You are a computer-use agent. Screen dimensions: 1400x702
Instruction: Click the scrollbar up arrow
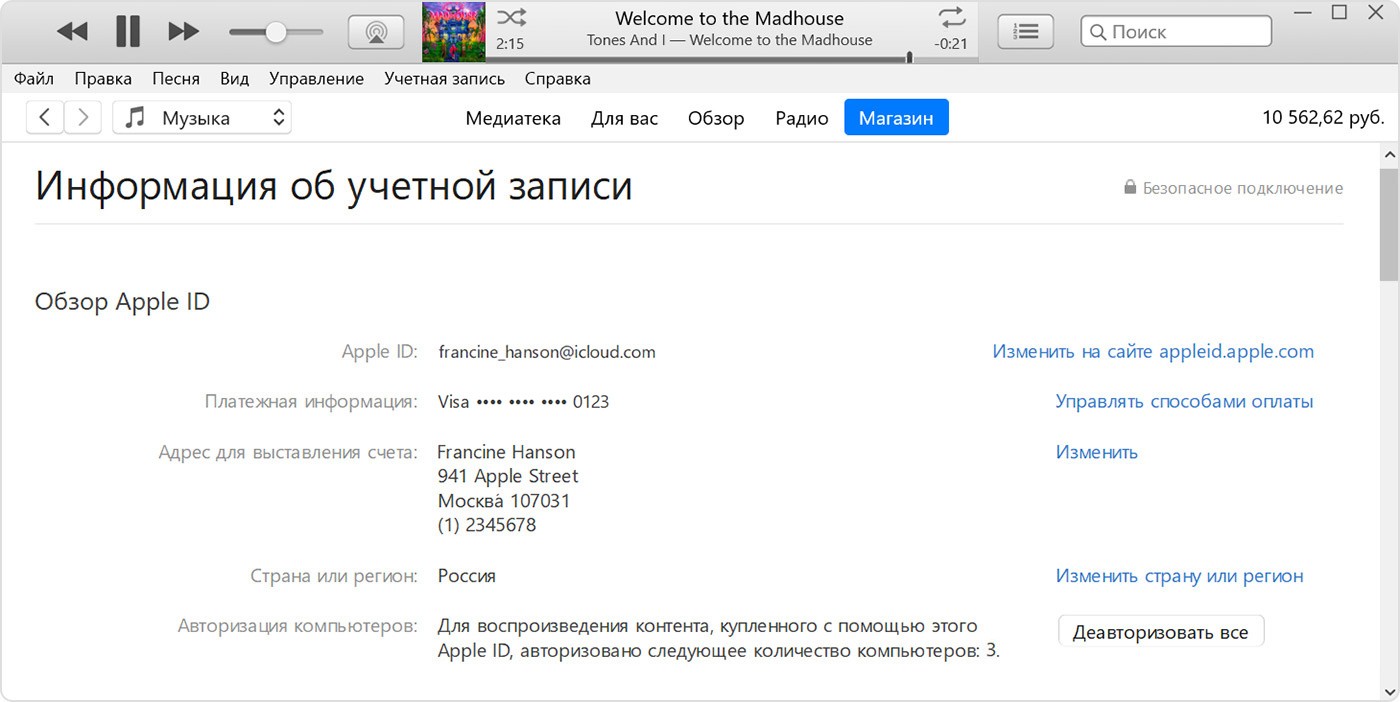(1389, 155)
